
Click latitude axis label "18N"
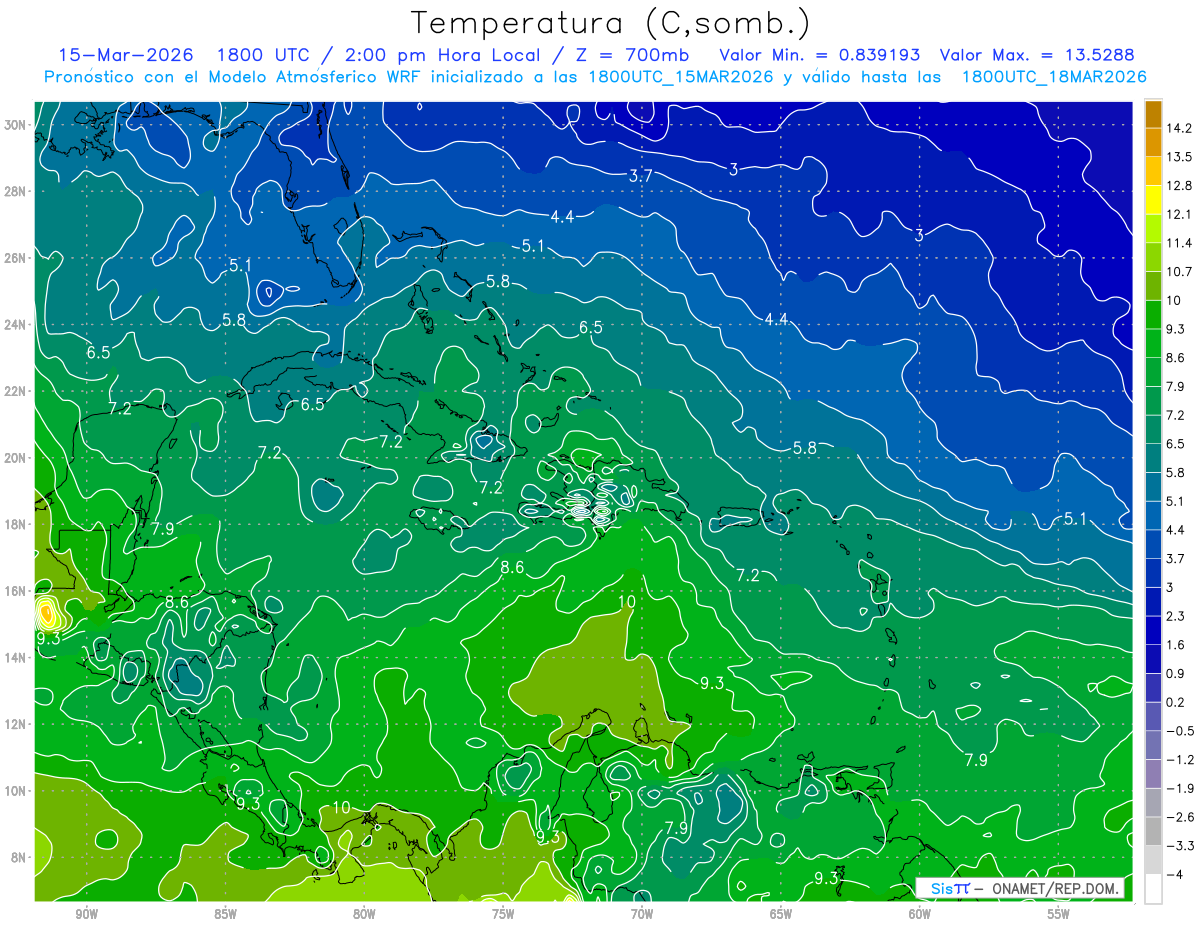(15, 524)
